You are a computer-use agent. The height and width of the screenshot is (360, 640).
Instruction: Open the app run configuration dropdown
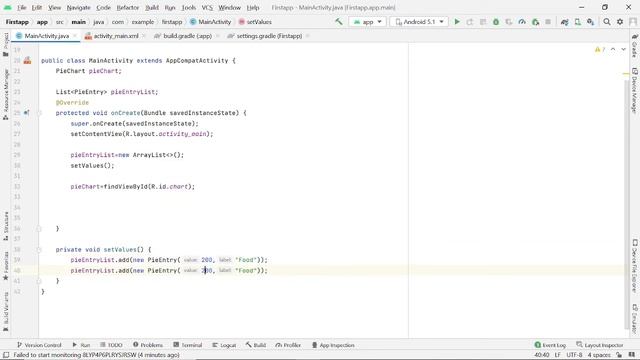click(368, 22)
